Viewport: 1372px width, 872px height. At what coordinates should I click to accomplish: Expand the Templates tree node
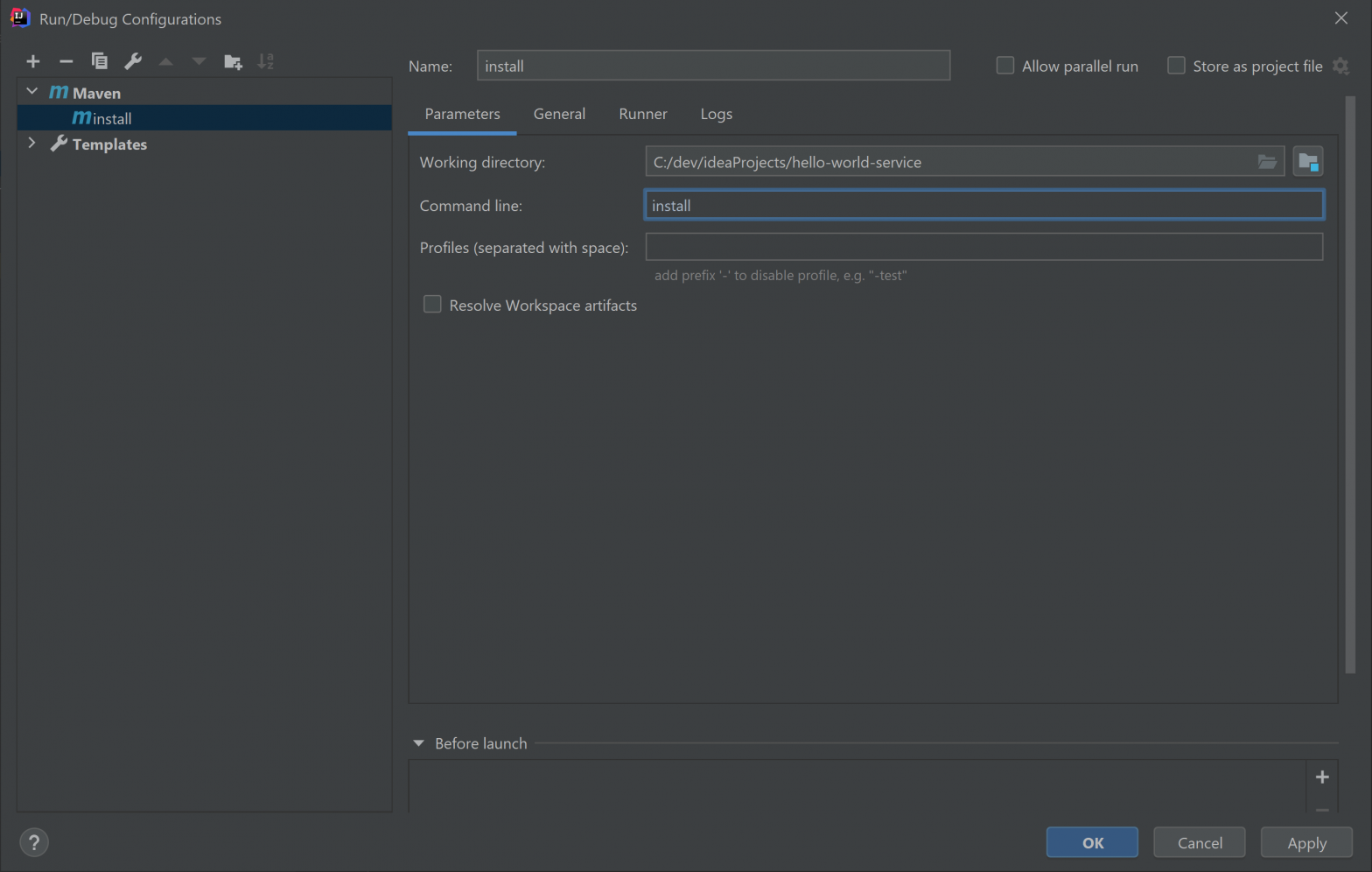[x=32, y=144]
